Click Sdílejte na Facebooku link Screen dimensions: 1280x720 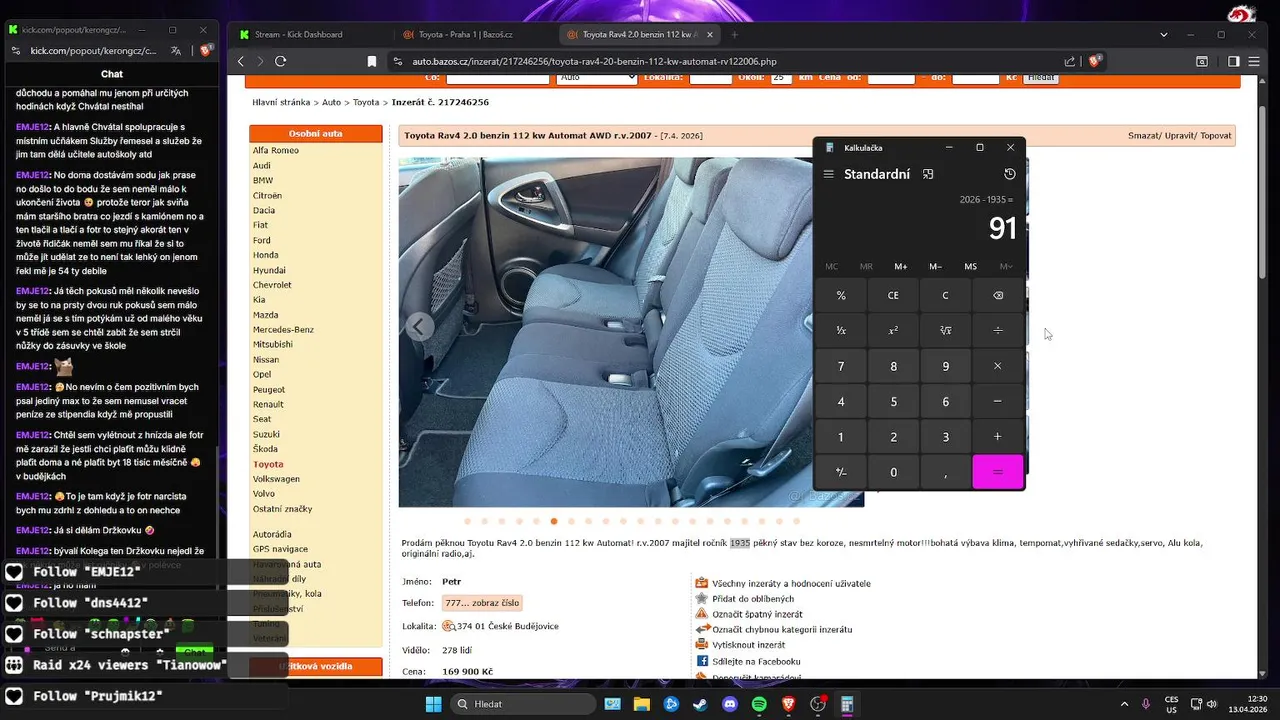coord(756,661)
